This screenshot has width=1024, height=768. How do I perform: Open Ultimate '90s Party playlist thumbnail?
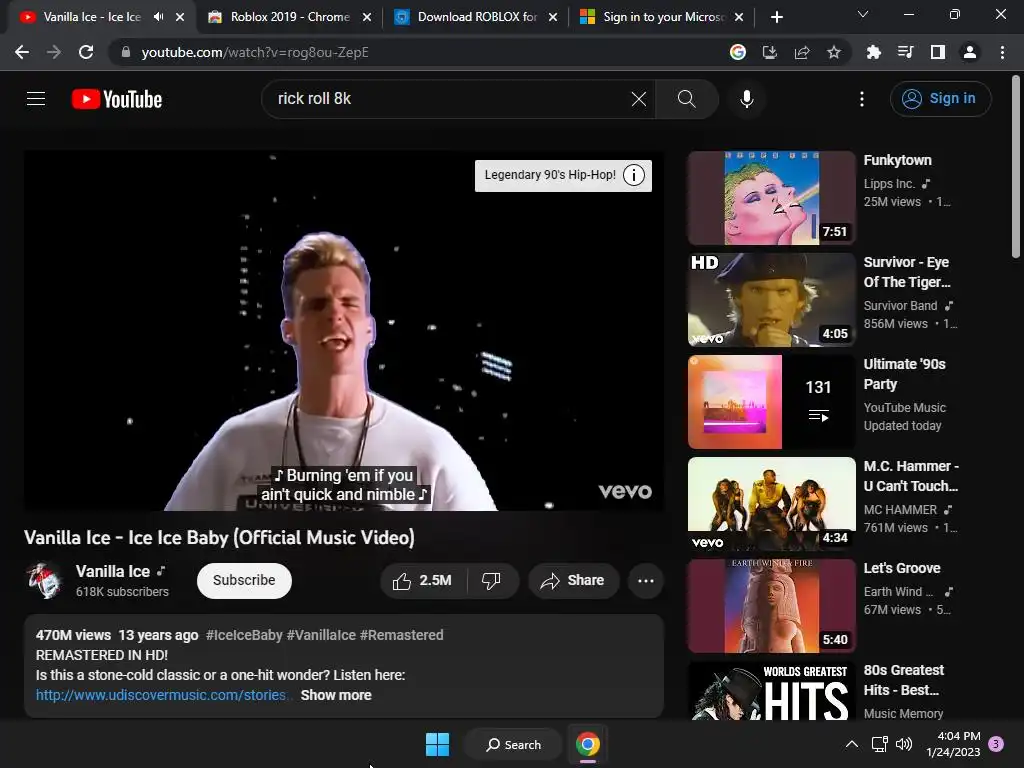click(771, 402)
